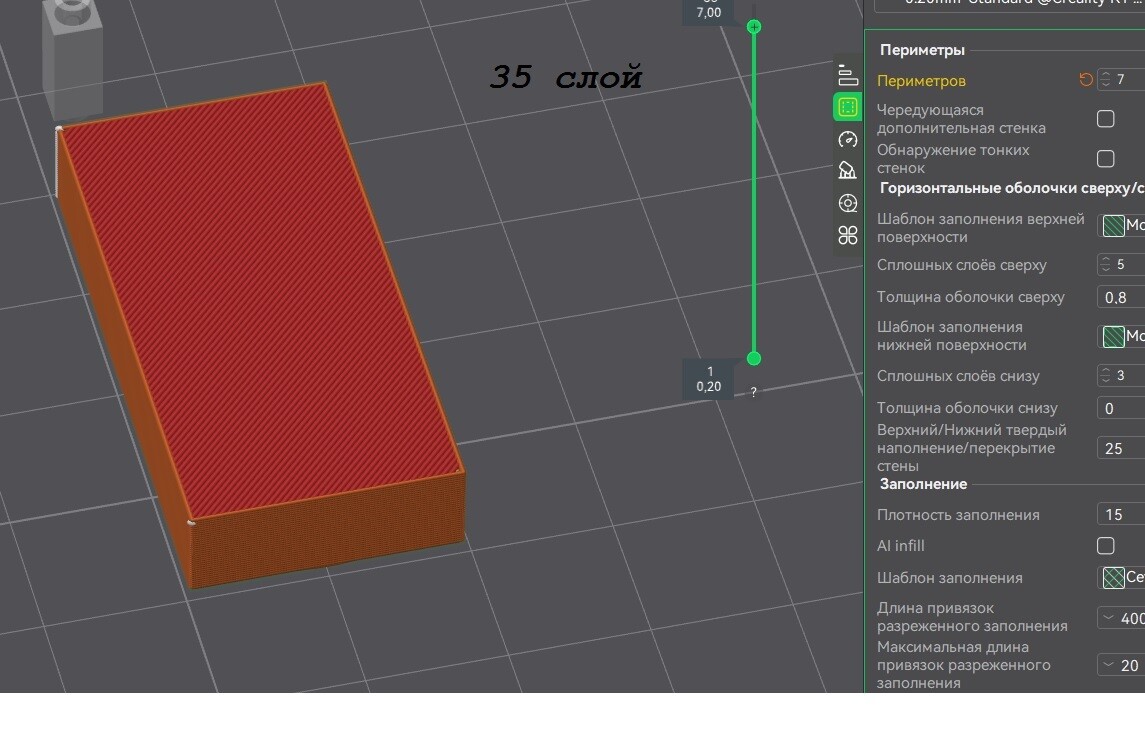
Task: Click the top layer slider handle with plus sign
Action: point(754,27)
